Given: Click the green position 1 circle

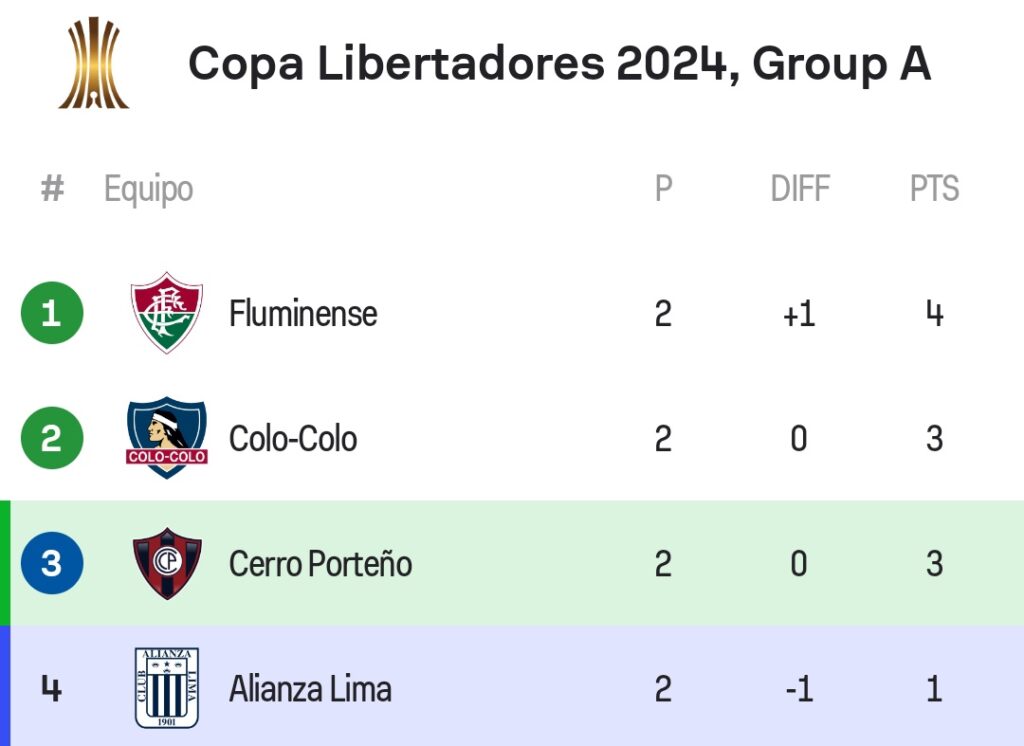Looking at the screenshot, I should [52, 313].
